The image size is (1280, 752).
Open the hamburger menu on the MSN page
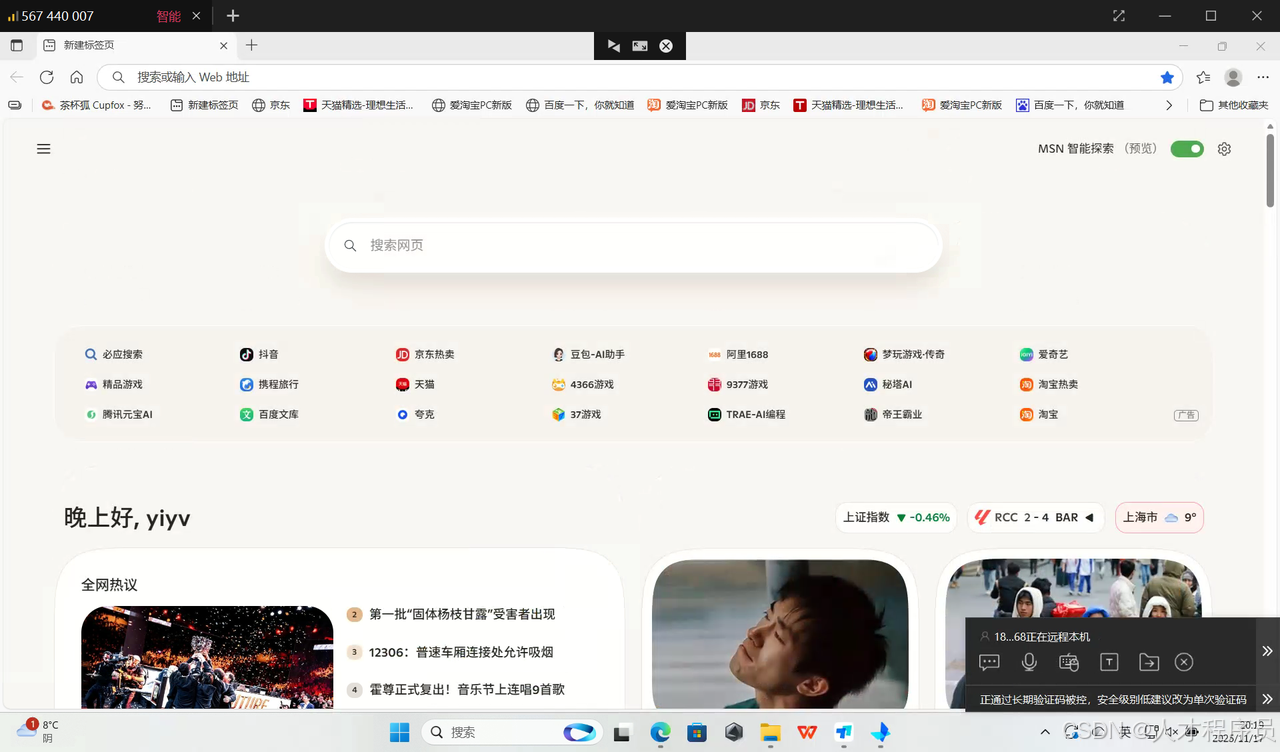43,148
